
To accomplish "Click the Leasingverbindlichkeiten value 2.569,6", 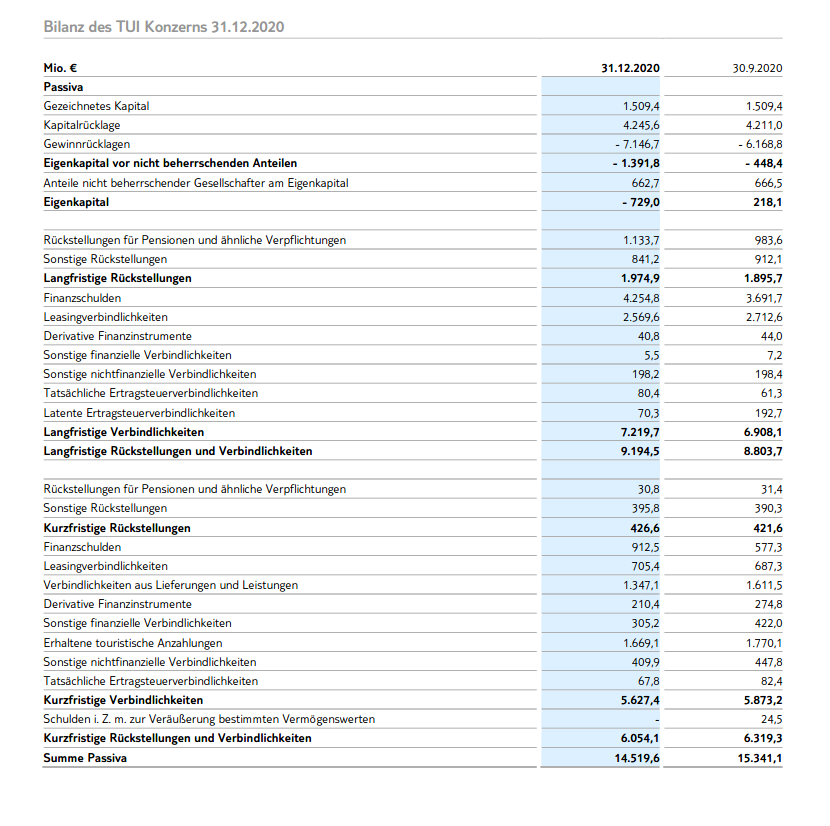I will [x=641, y=317].
